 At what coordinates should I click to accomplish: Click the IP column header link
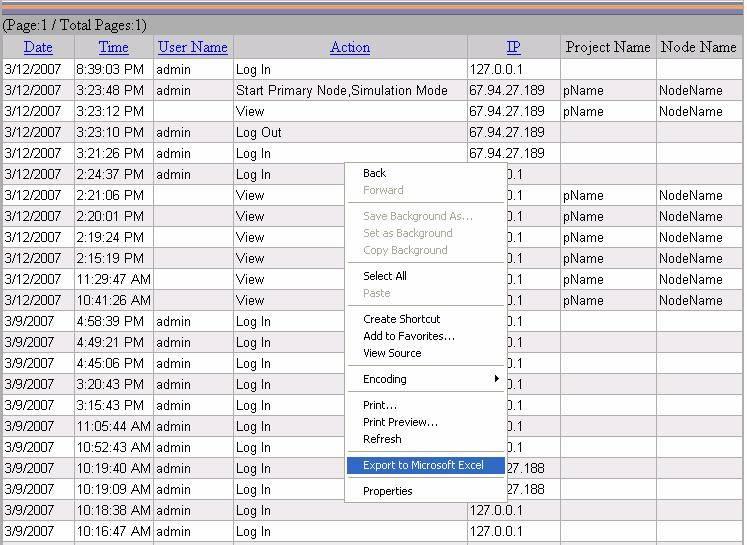[513, 47]
